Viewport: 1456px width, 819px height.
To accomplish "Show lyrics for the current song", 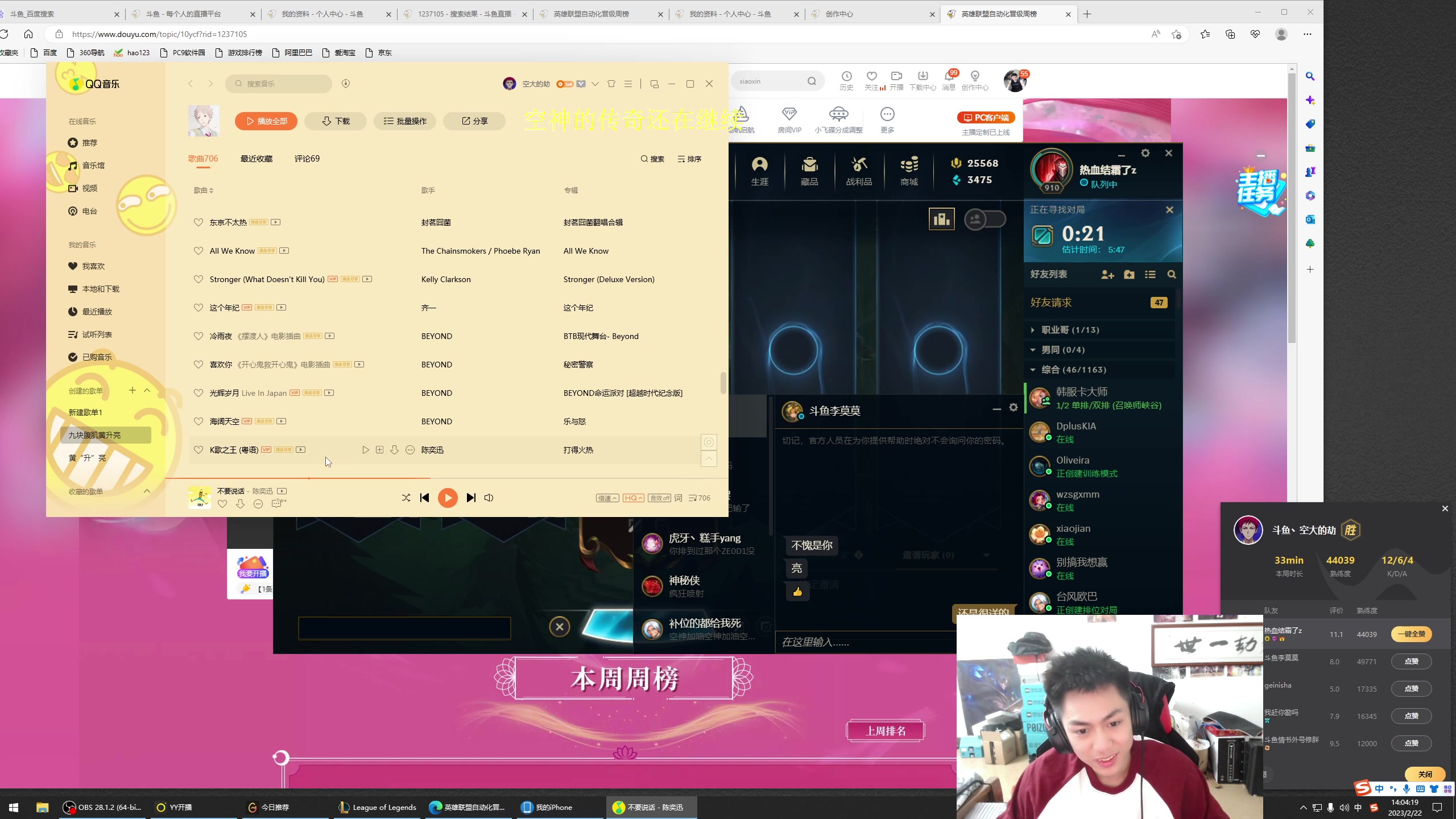I will [x=679, y=498].
